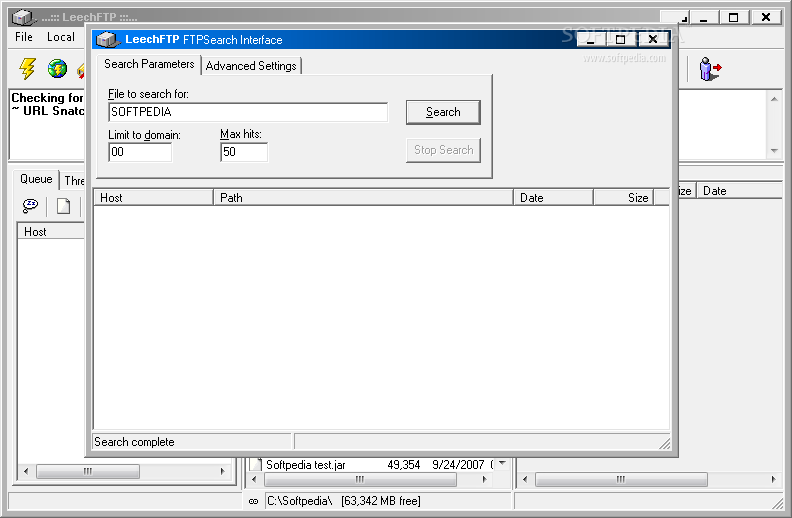
Task: Minimize the FTPSearch Interface dialog
Action: (590, 39)
